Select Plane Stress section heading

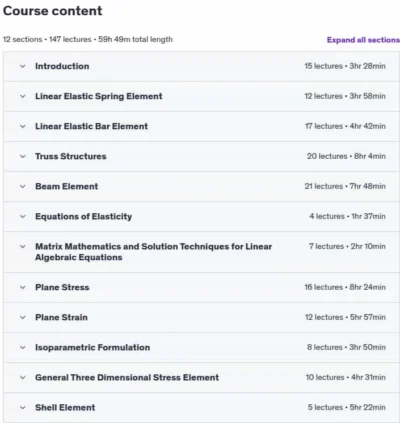62,287
